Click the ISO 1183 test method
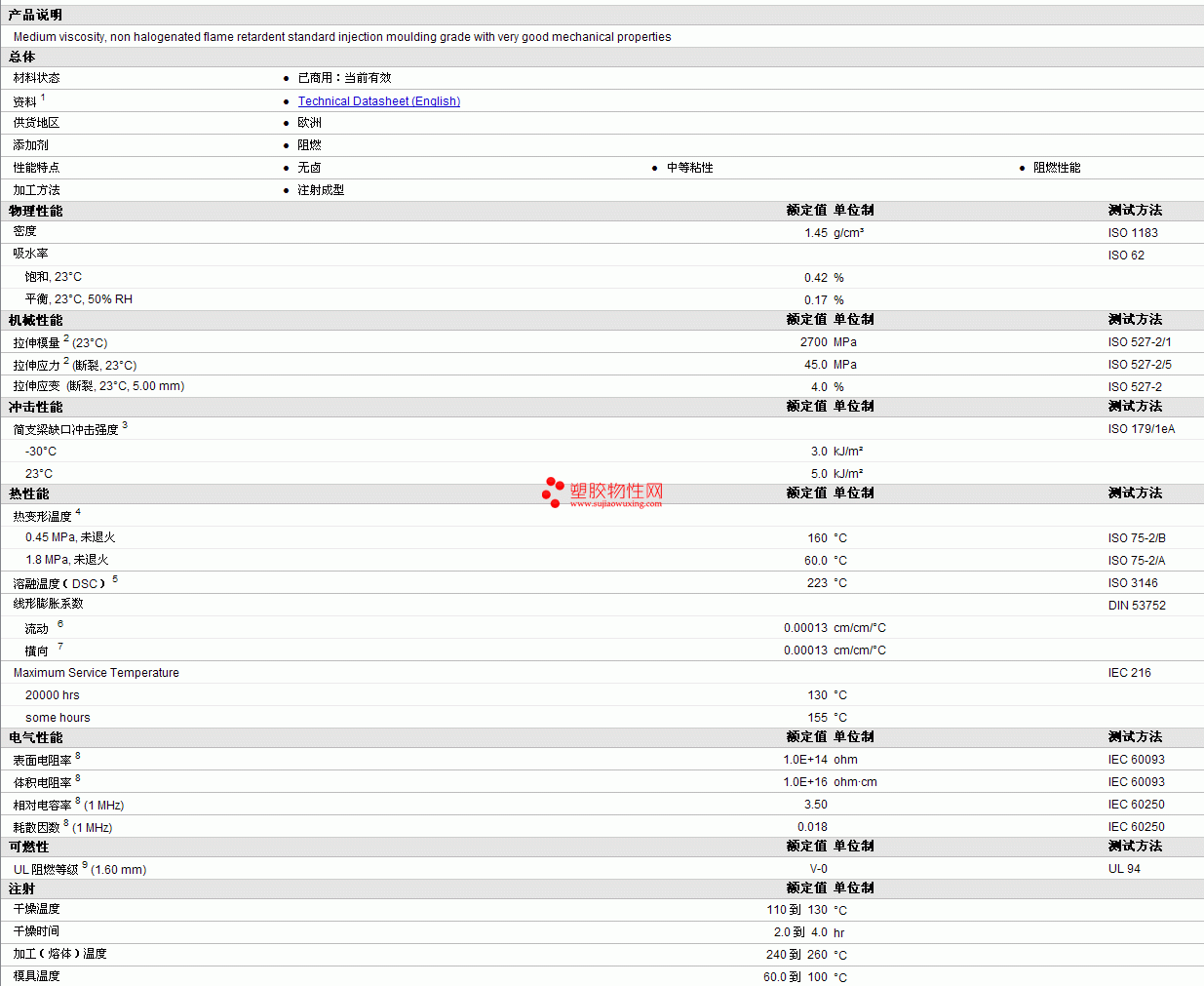This screenshot has width=1204, height=986. 1133,233
